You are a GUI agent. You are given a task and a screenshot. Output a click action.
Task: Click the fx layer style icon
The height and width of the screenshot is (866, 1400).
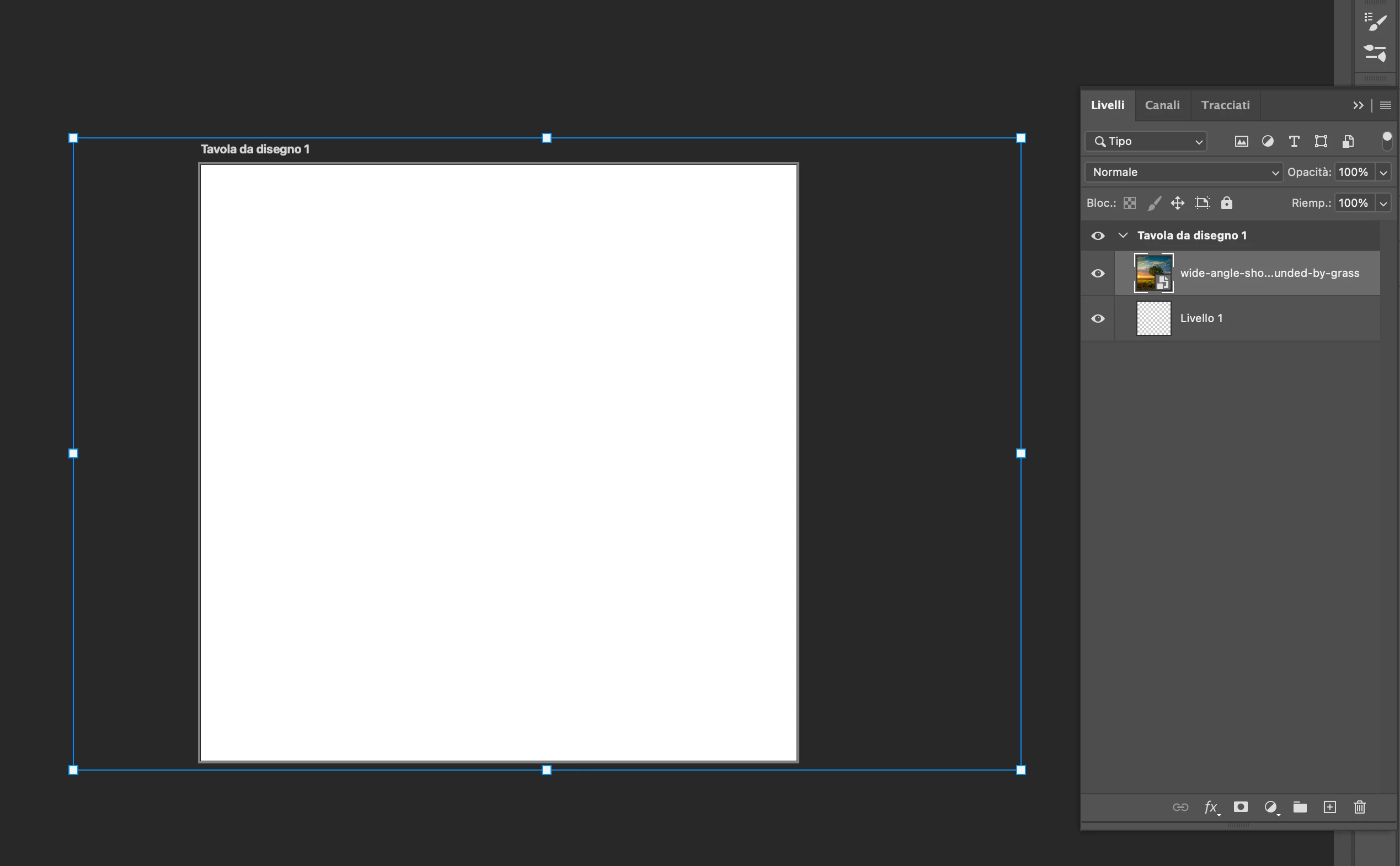coord(1210,807)
